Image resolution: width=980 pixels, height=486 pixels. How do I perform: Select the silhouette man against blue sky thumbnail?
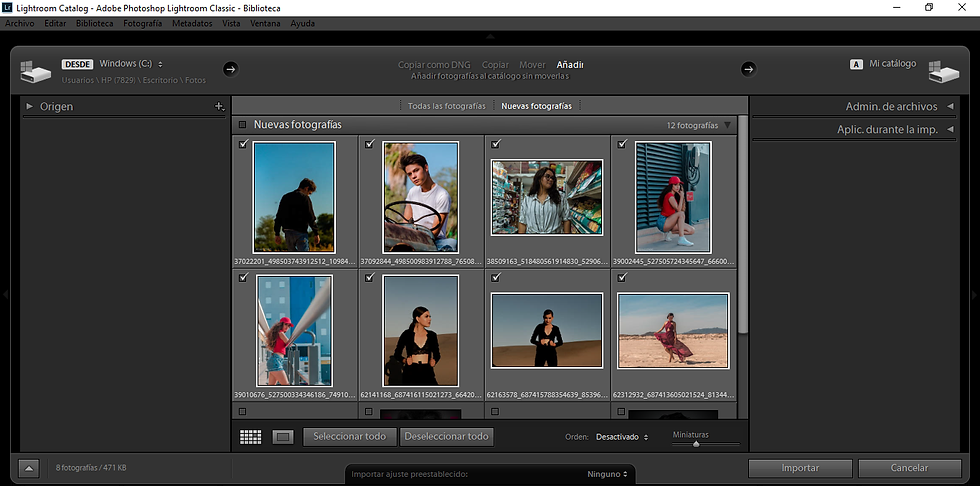coord(294,197)
